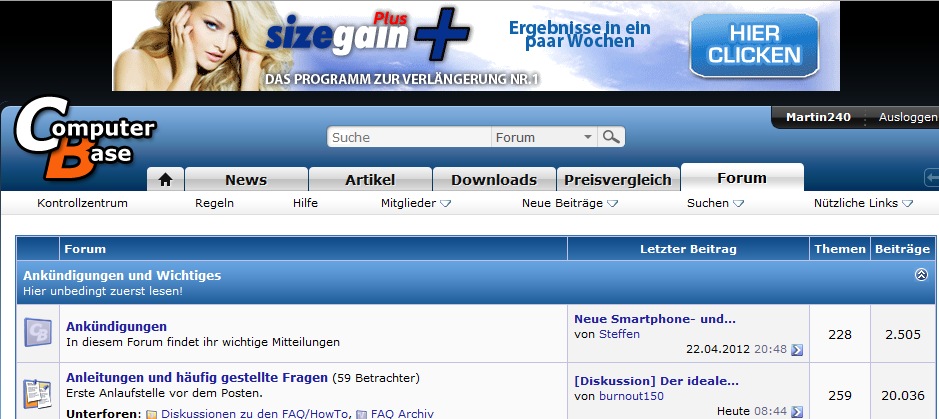This screenshot has height=419, width=939.
Task: Expand the Suchen menu
Action: click(738, 204)
